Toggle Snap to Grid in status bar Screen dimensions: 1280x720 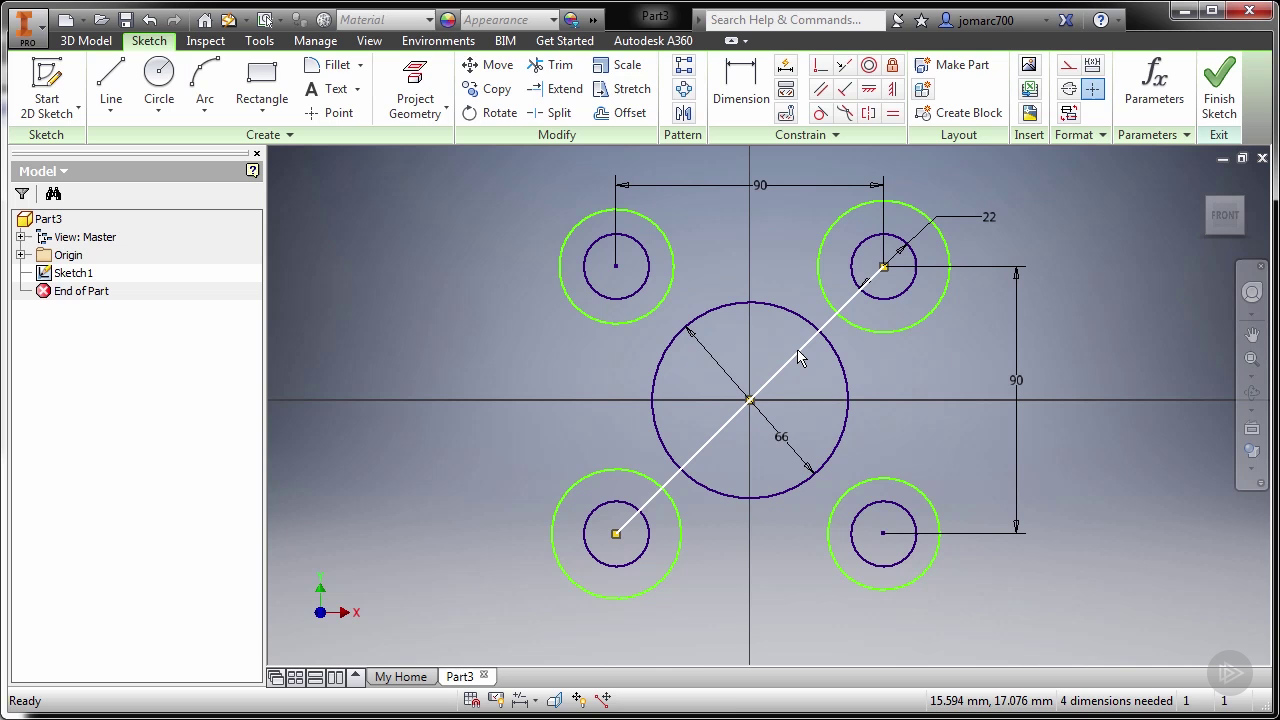470,700
